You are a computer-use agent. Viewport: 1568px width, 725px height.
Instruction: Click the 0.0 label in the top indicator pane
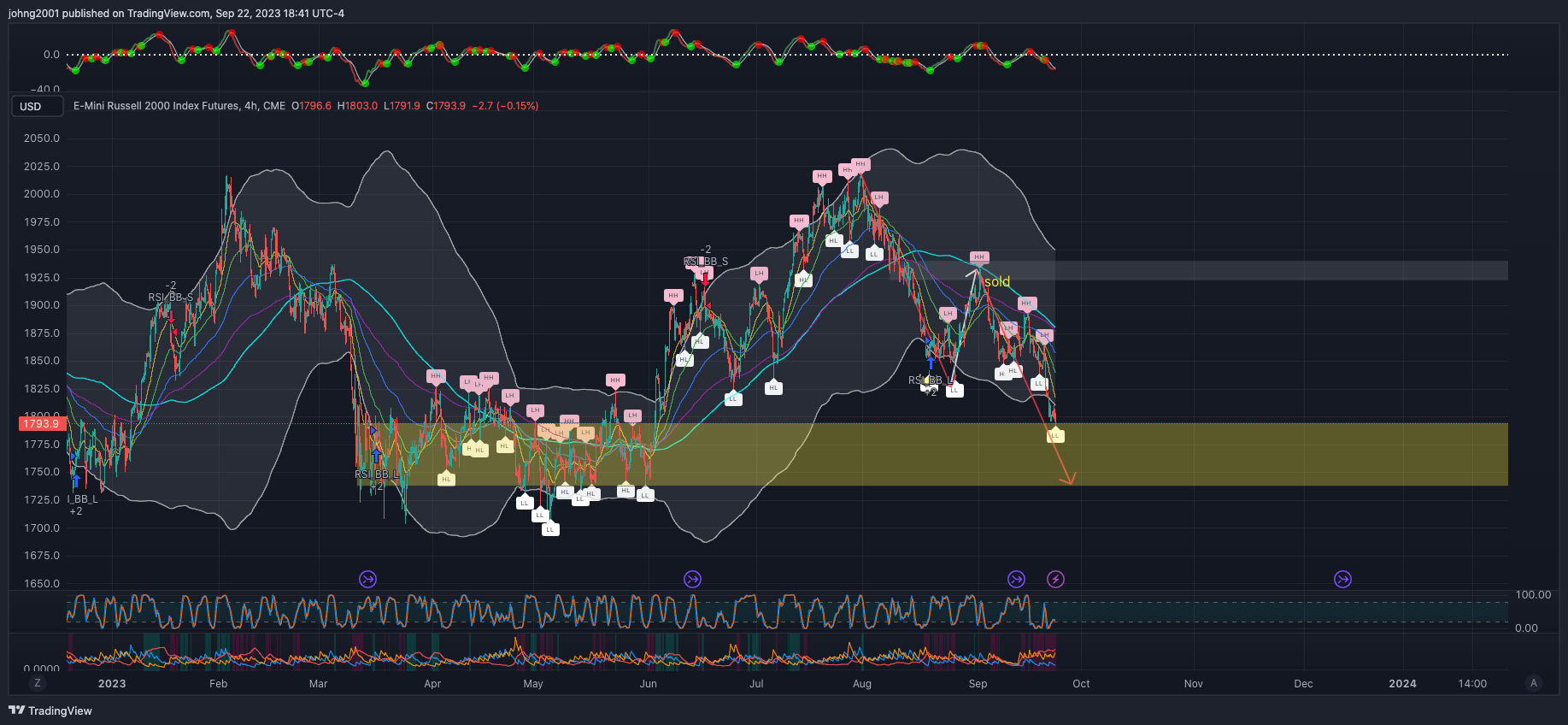[x=51, y=54]
